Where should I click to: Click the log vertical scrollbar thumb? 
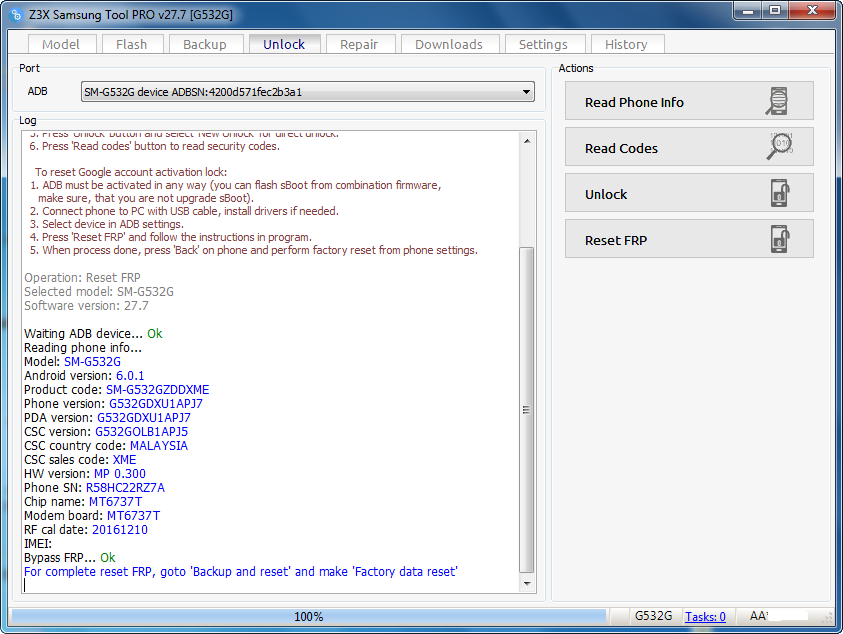[x=527, y=410]
